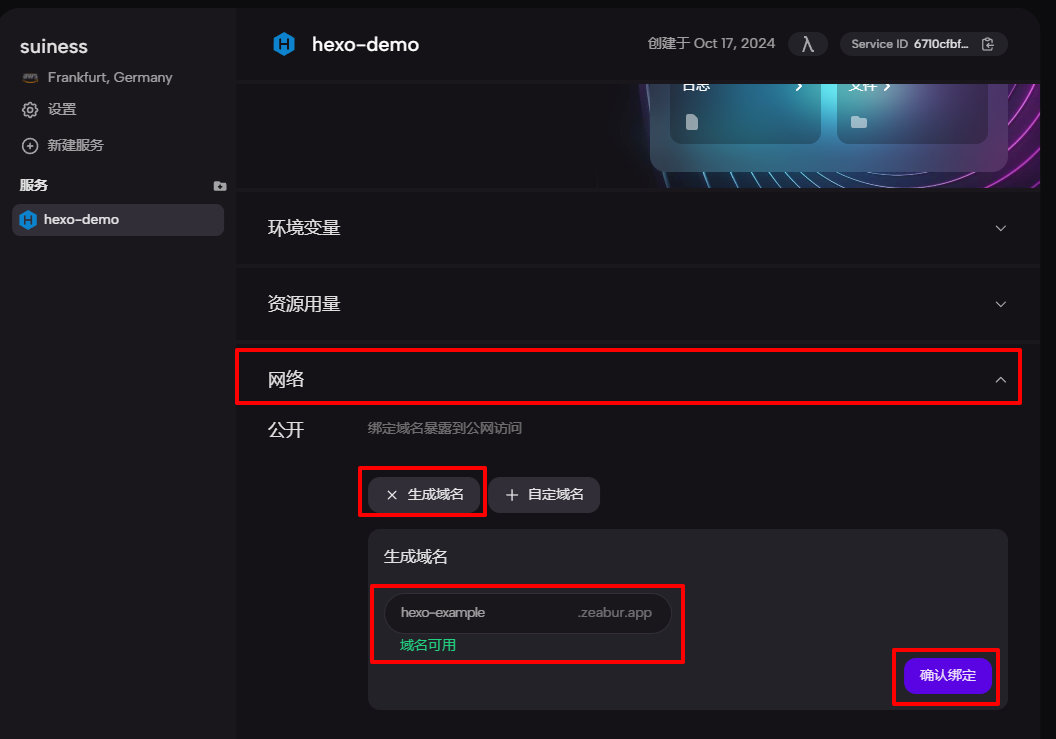1056x739 pixels.
Task: Select hexo-demo service in sidebar
Action: (x=118, y=220)
